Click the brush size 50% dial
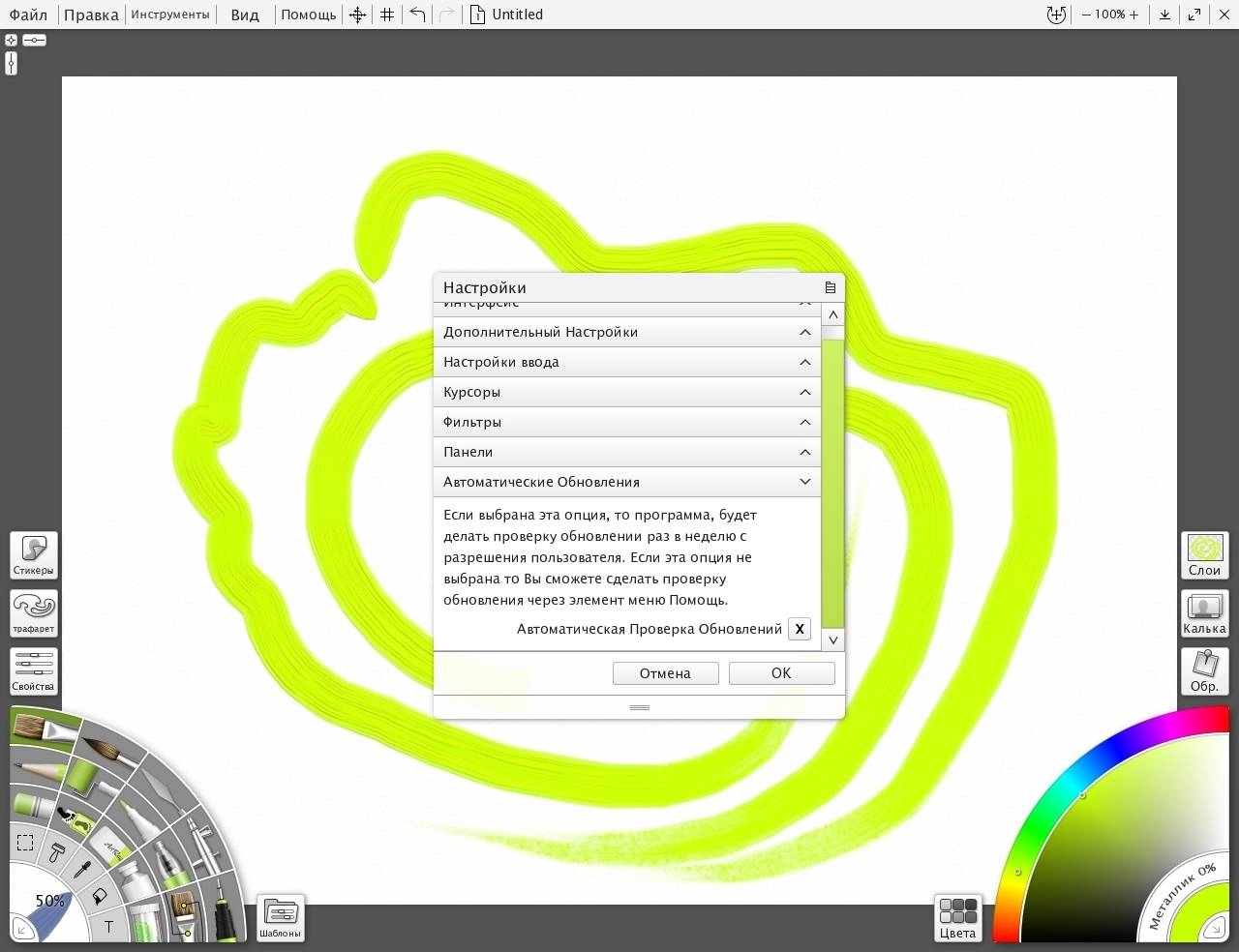Screen dimensions: 1239x952 (x=49, y=901)
